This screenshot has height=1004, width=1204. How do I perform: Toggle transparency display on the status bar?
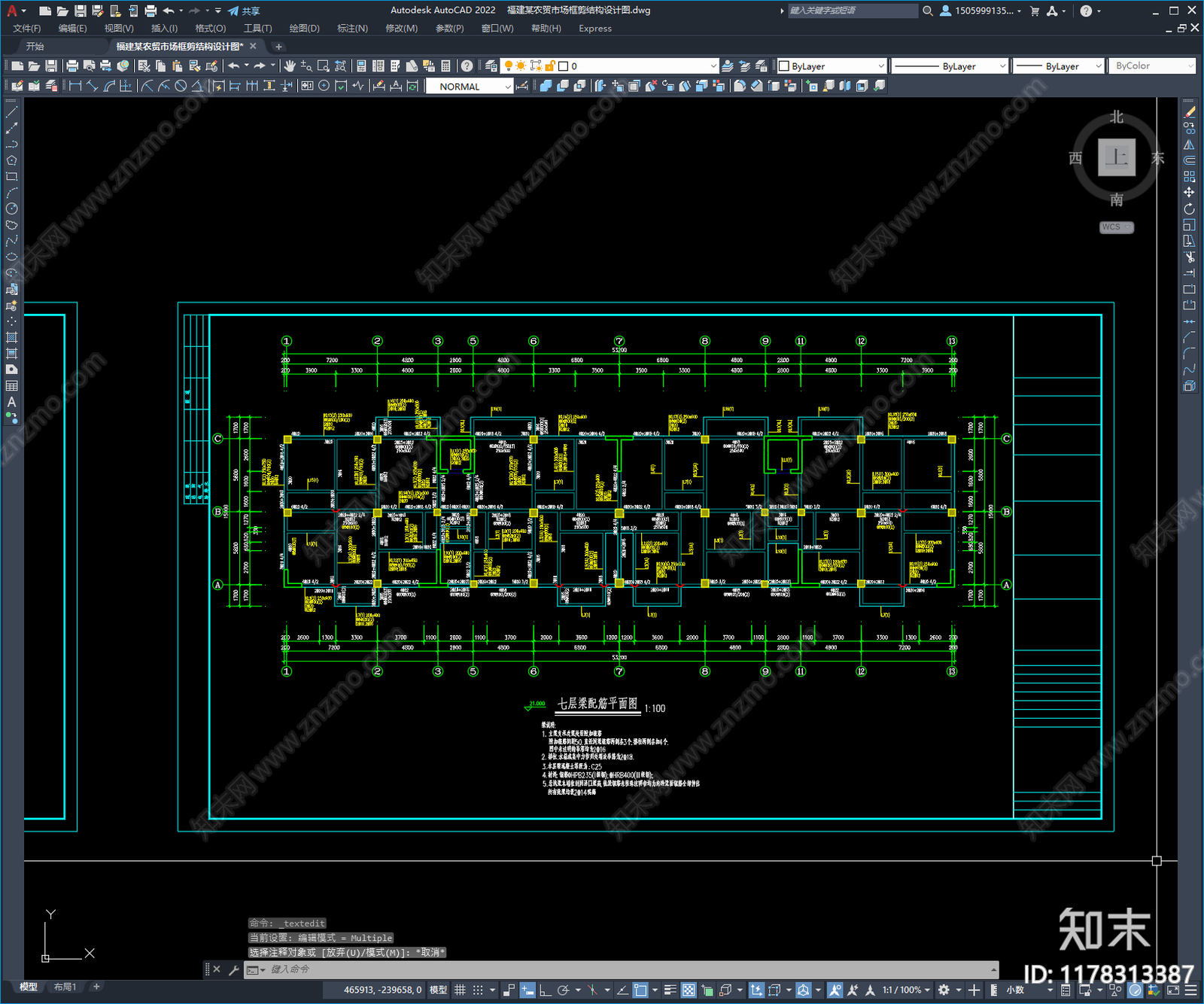click(x=689, y=990)
